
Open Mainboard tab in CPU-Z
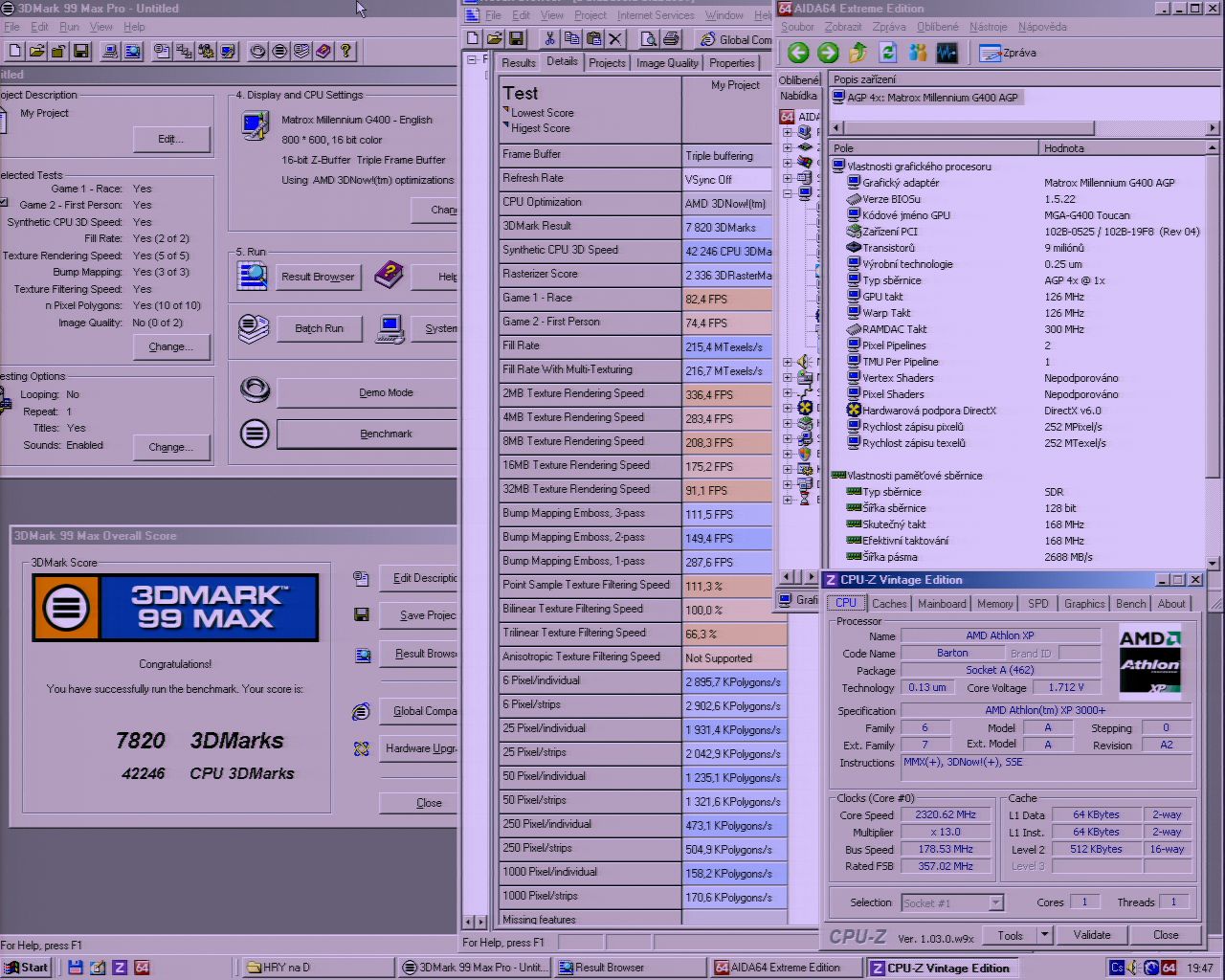click(942, 604)
